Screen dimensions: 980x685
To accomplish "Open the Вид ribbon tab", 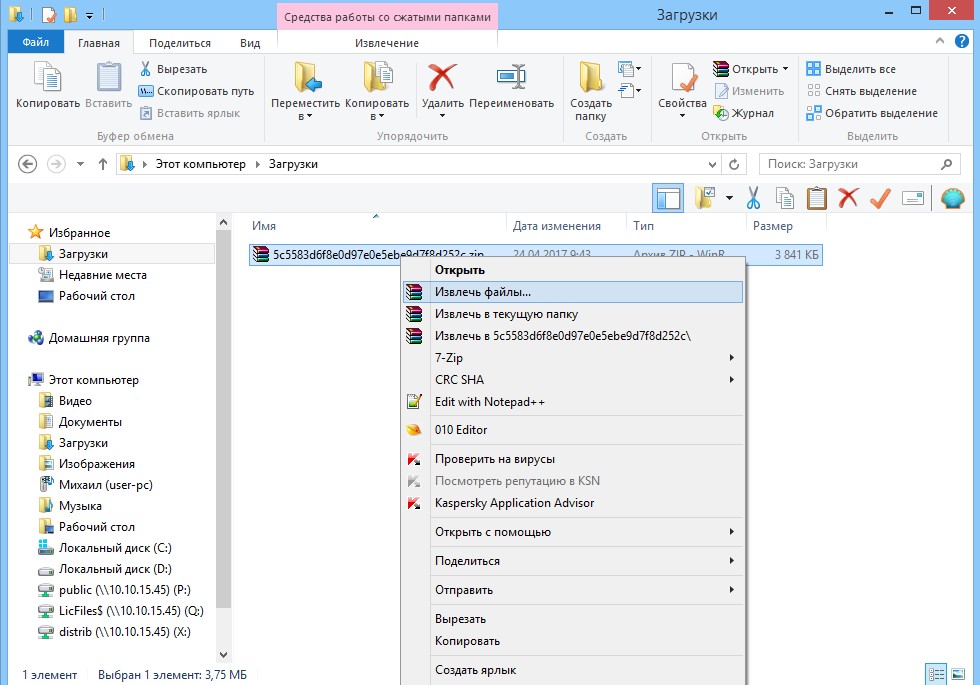I will (x=250, y=43).
